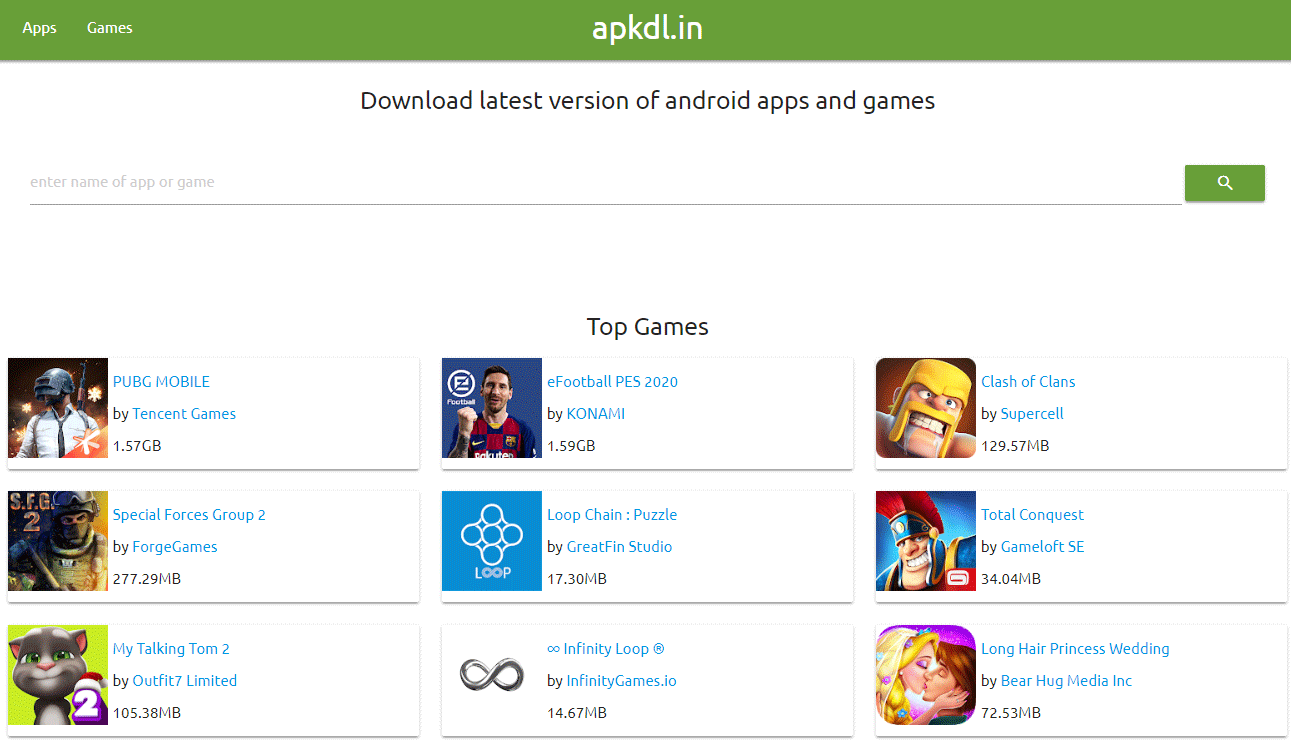Visit the Gameloft SE developer page
The image size is (1291, 746).
[1042, 547]
